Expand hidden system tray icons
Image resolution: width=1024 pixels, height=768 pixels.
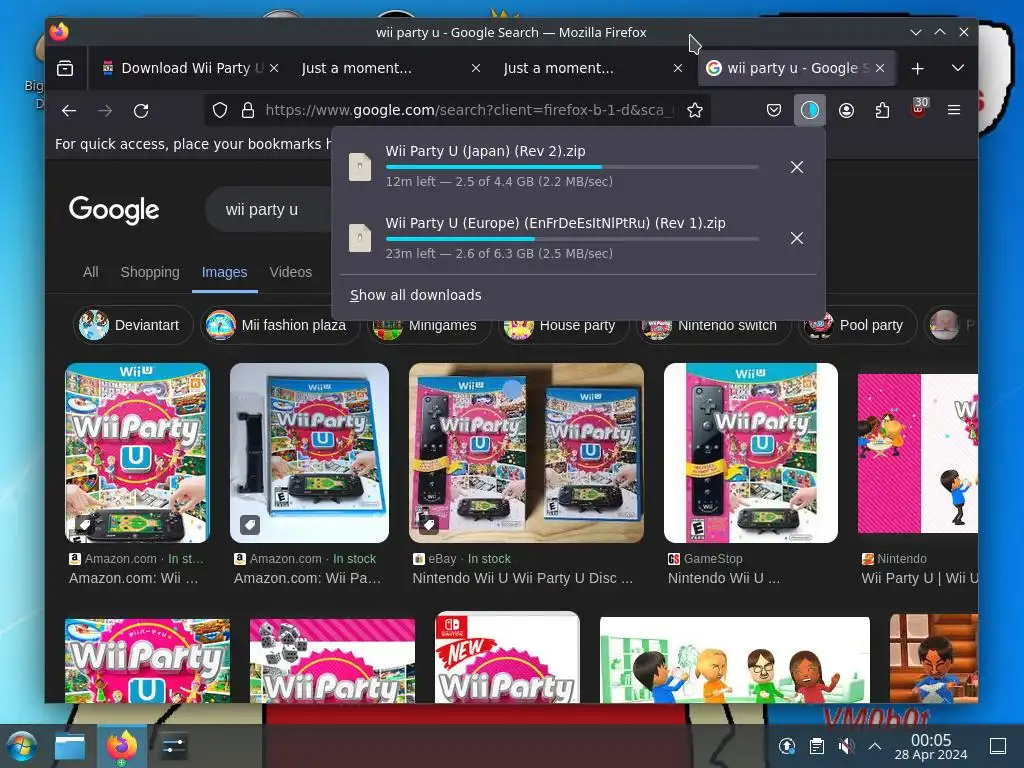coord(875,746)
